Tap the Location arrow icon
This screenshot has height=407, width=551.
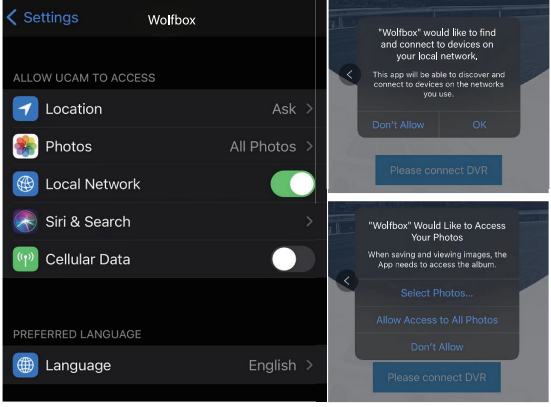point(25,109)
